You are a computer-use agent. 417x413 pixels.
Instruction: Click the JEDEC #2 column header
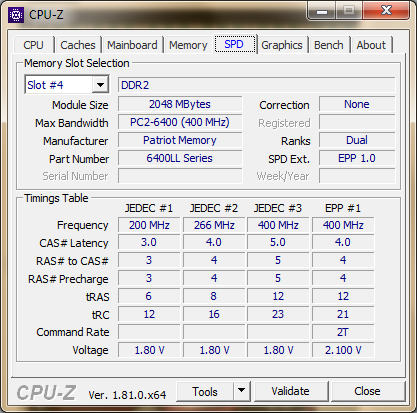click(x=214, y=208)
